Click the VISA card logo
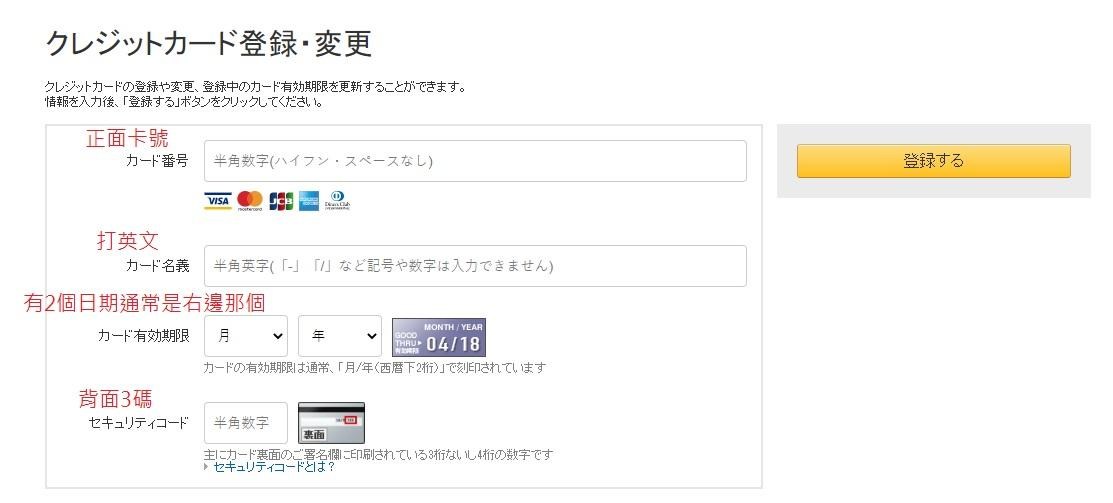 point(218,201)
